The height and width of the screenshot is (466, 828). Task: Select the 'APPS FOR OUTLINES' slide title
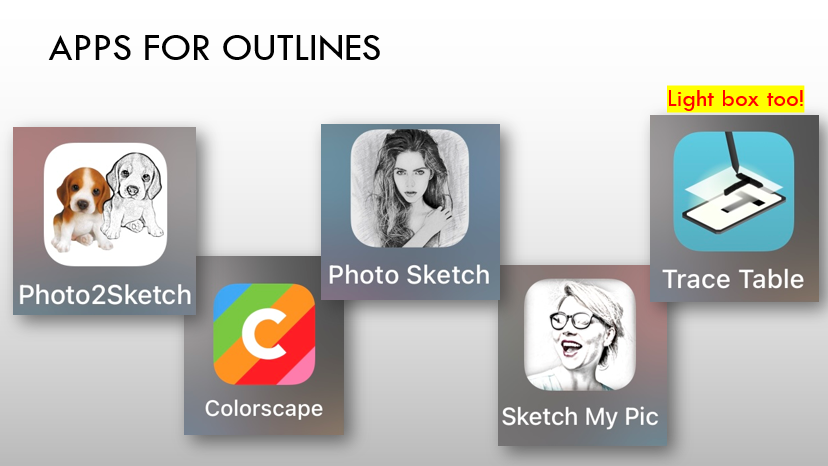point(214,48)
